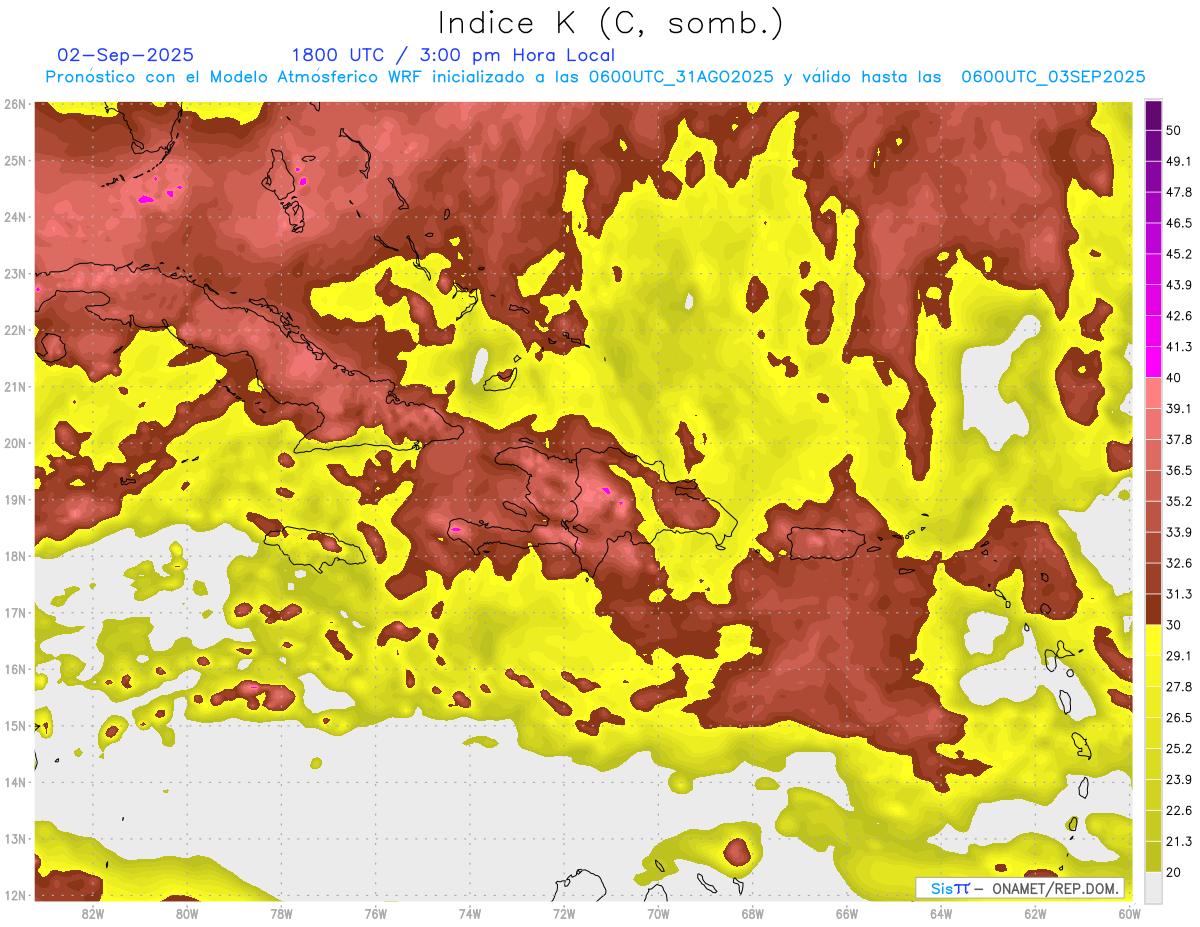Click the longitude axis label "68W"

[x=752, y=914]
